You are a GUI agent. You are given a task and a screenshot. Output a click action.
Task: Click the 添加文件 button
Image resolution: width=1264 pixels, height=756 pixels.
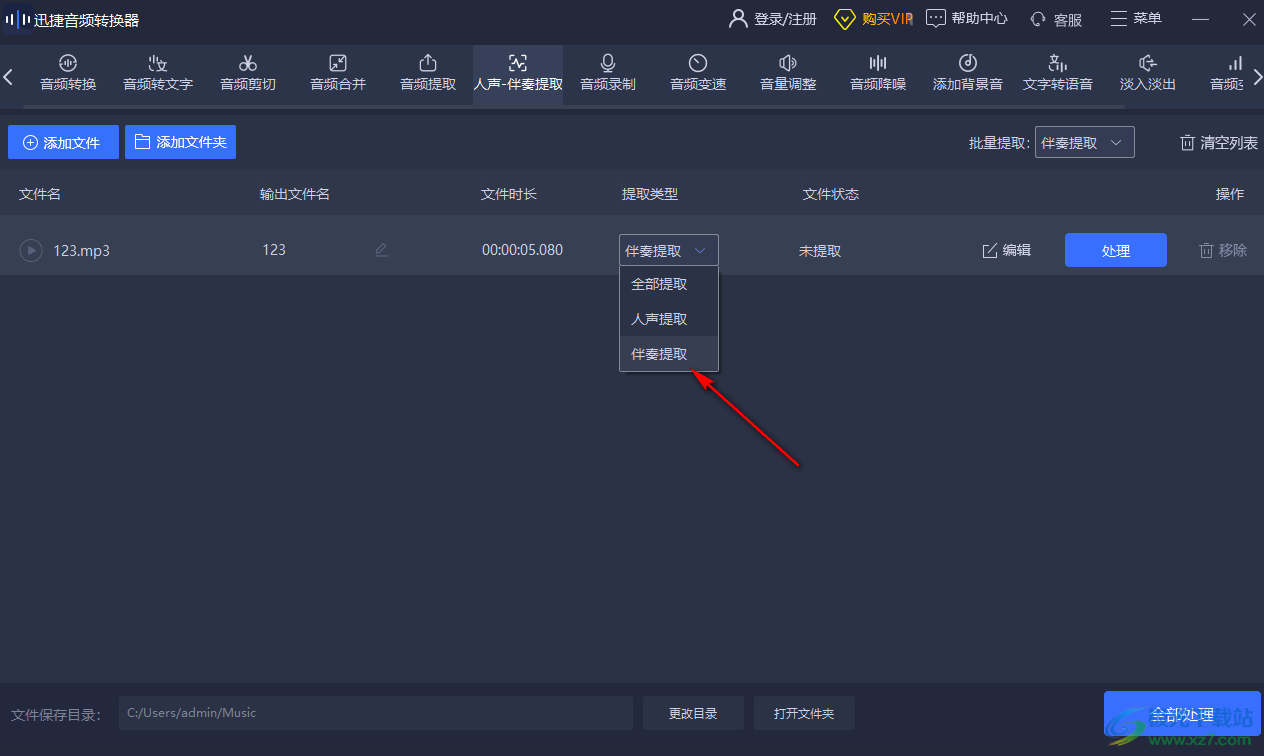tap(63, 143)
